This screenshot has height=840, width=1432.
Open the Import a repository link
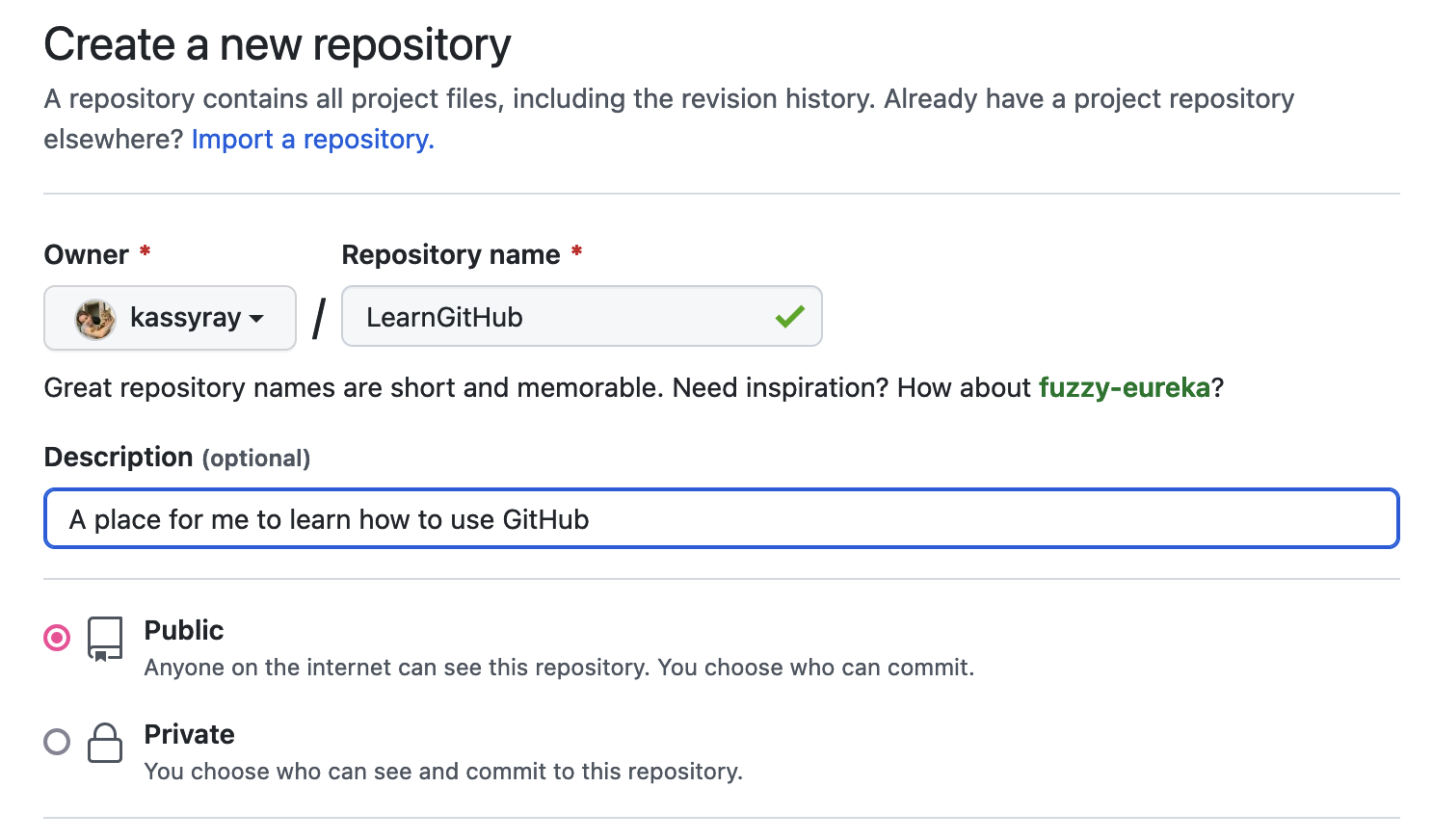click(312, 139)
